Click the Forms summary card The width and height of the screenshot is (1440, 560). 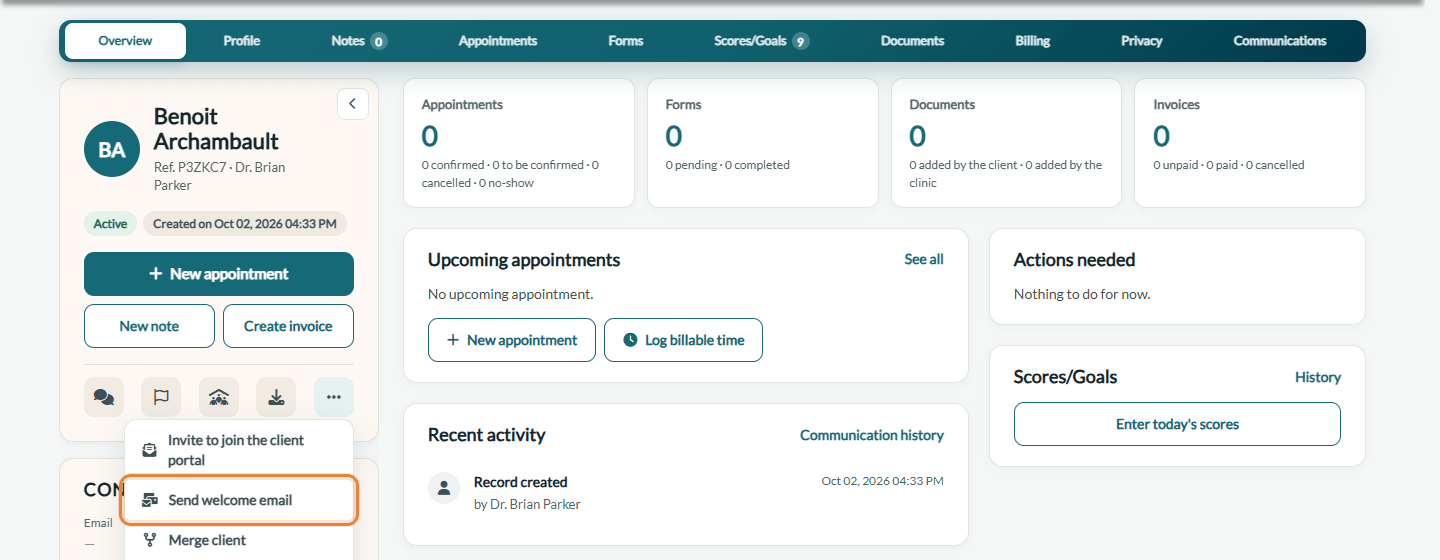[x=763, y=143]
